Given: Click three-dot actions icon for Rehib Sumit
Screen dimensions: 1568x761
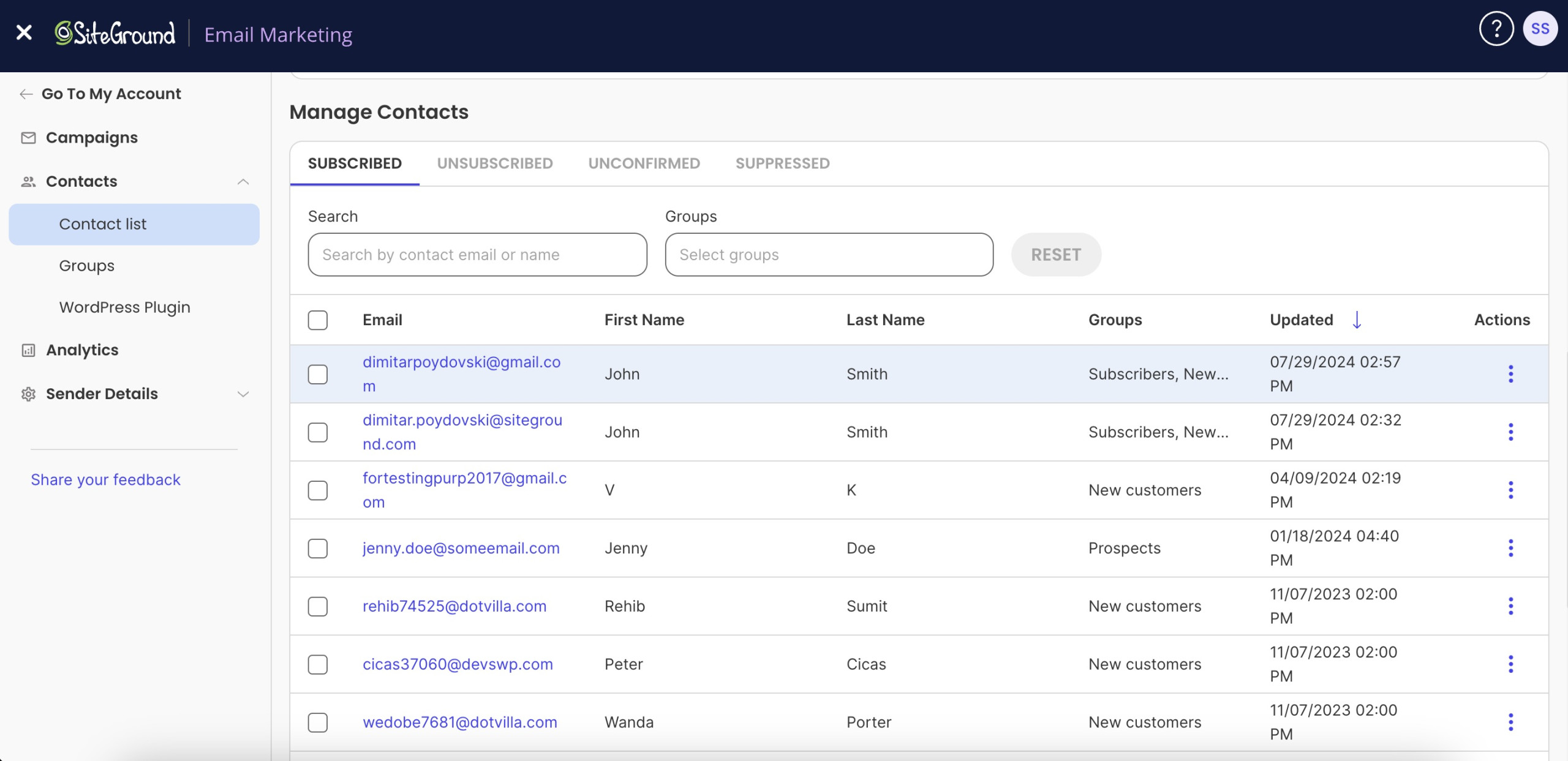Looking at the screenshot, I should [x=1511, y=606].
